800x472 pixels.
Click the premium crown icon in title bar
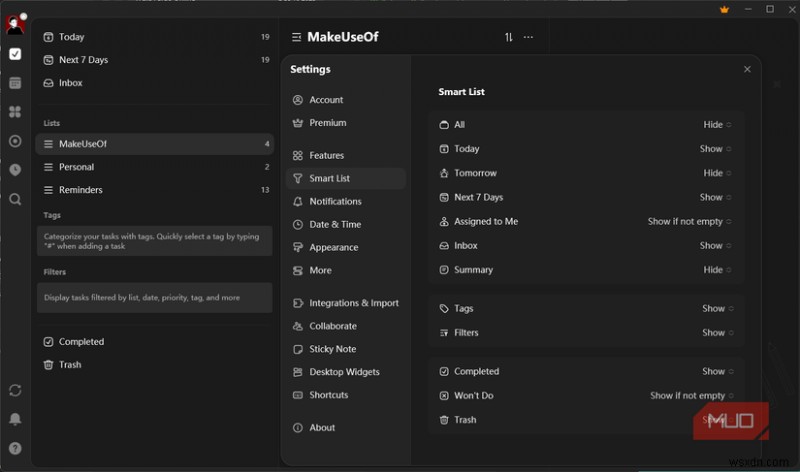click(724, 10)
